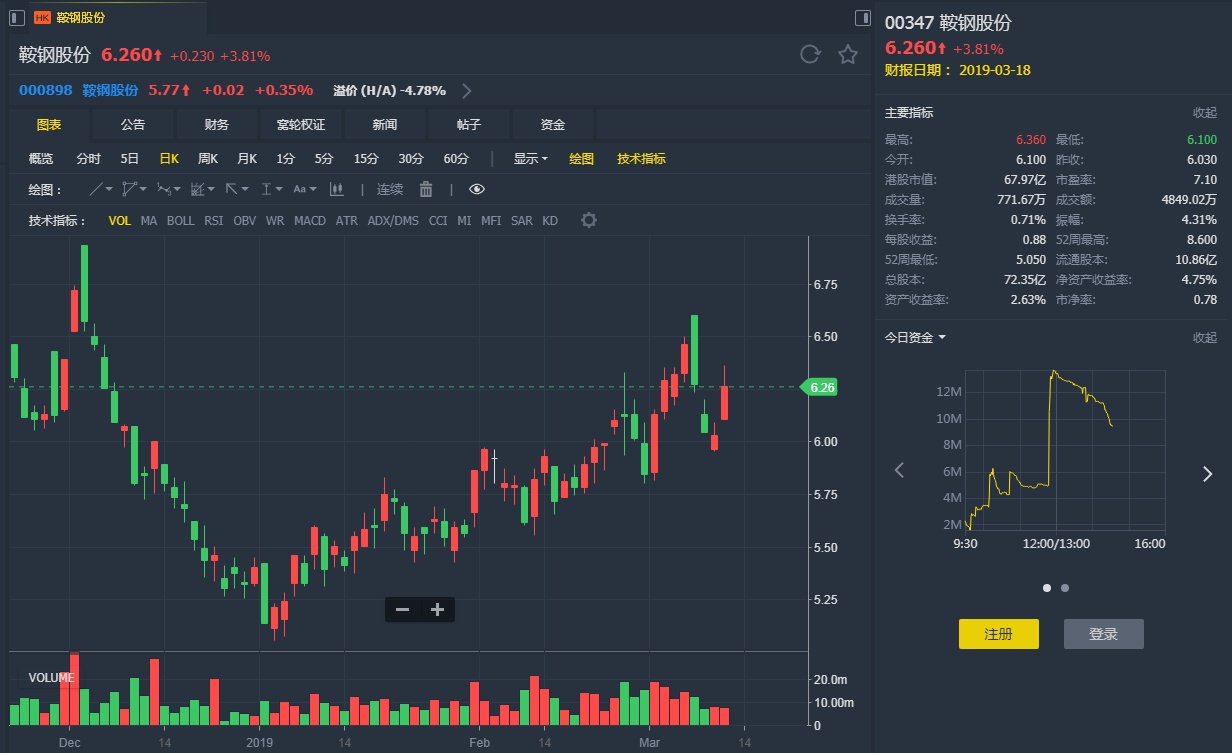The width and height of the screenshot is (1232, 753).
Task: Enable the ADX/DMS indicator
Action: [x=393, y=220]
